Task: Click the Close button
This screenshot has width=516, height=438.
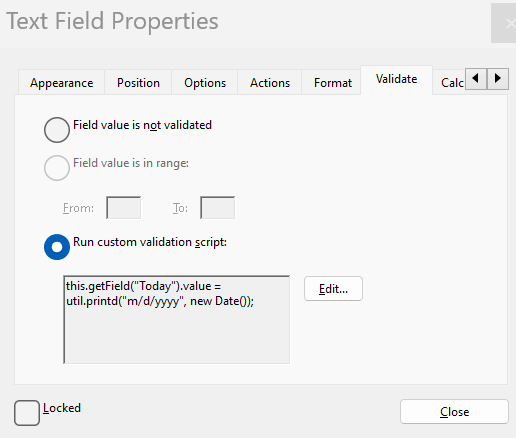Action: [454, 412]
